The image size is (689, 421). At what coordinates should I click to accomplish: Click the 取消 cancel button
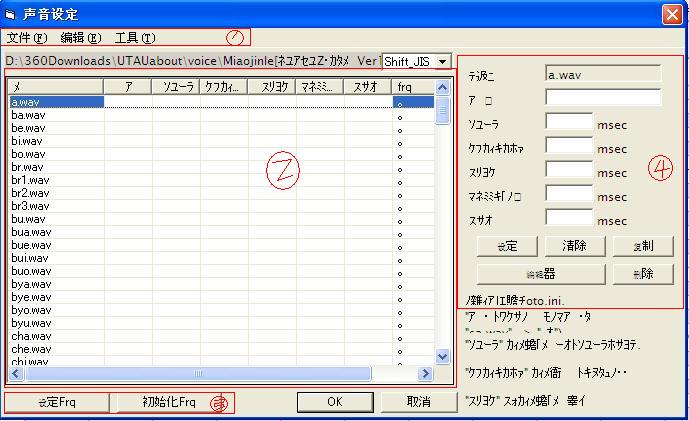coord(418,402)
